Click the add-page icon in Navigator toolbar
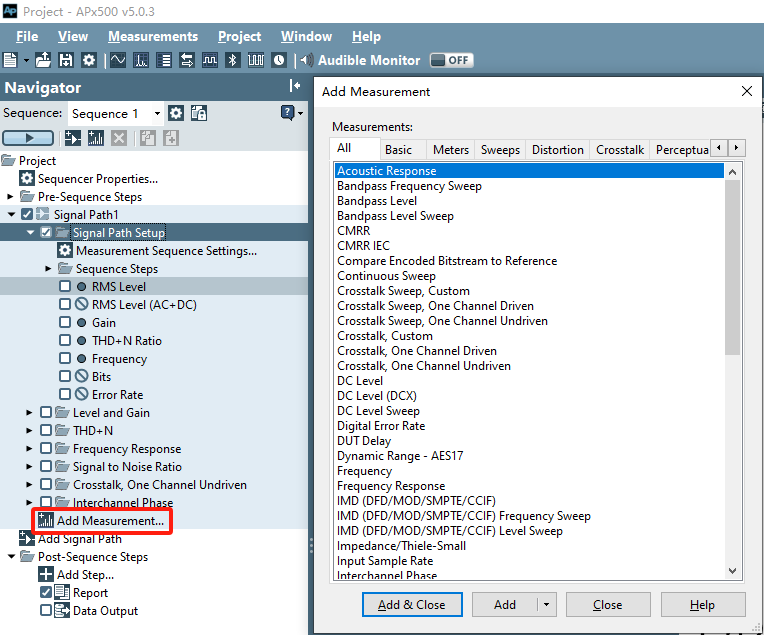Screen dimensions: 764x635 171,138
